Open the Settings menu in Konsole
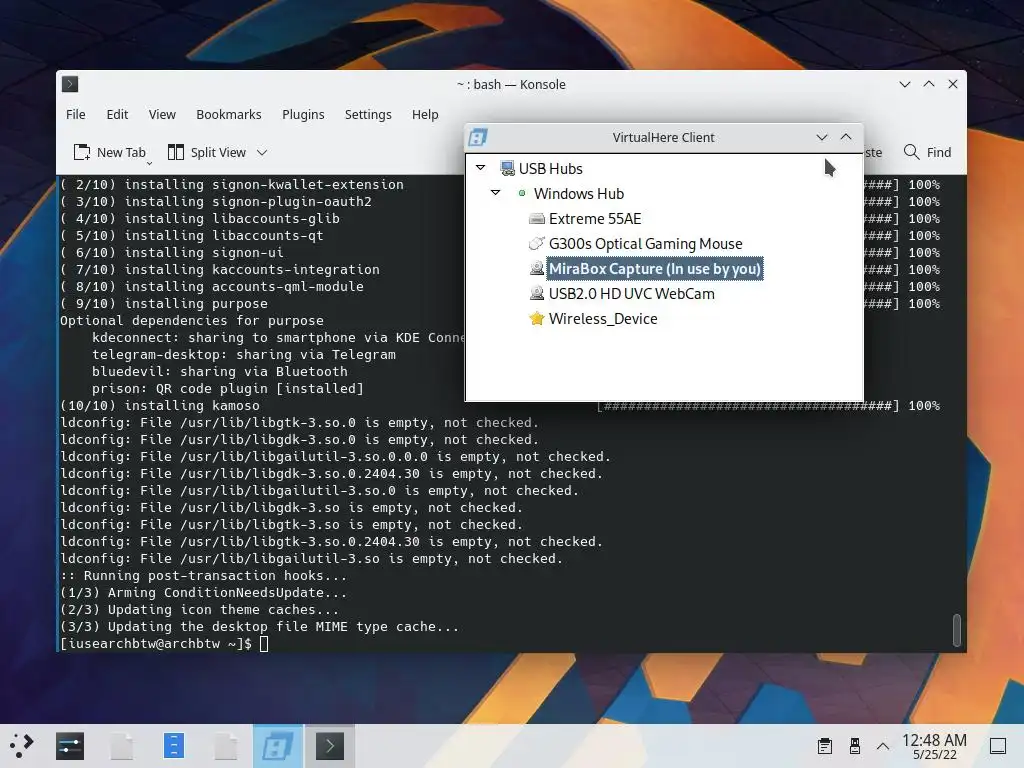 pyautogui.click(x=368, y=114)
